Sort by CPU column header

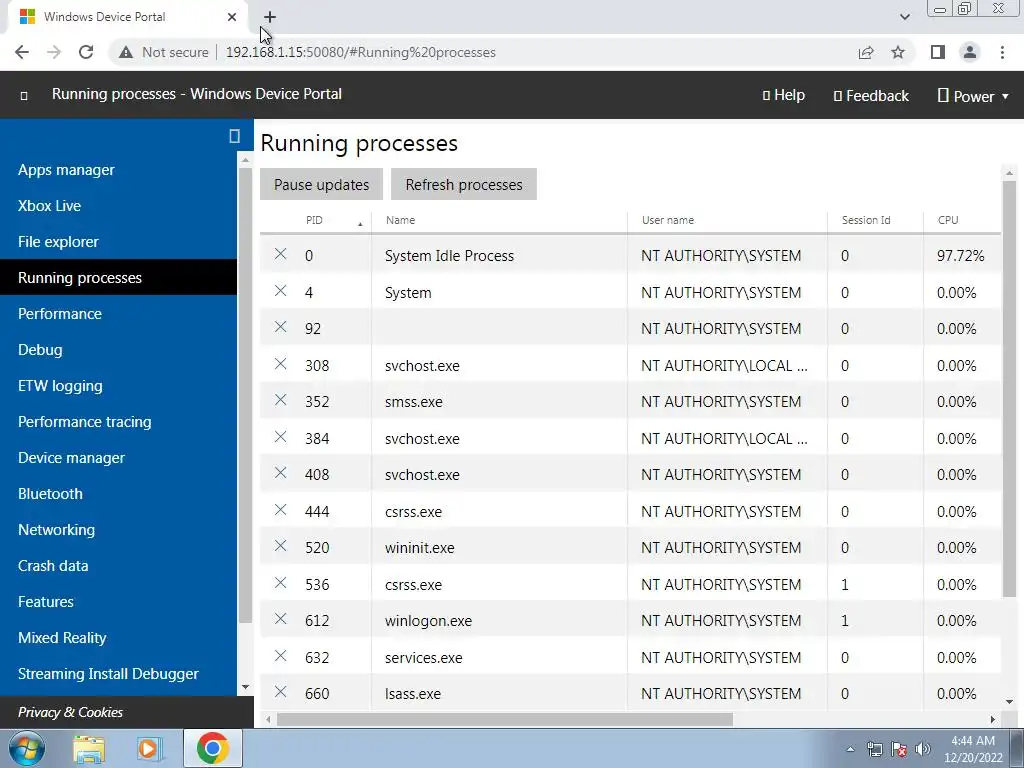pos(948,220)
